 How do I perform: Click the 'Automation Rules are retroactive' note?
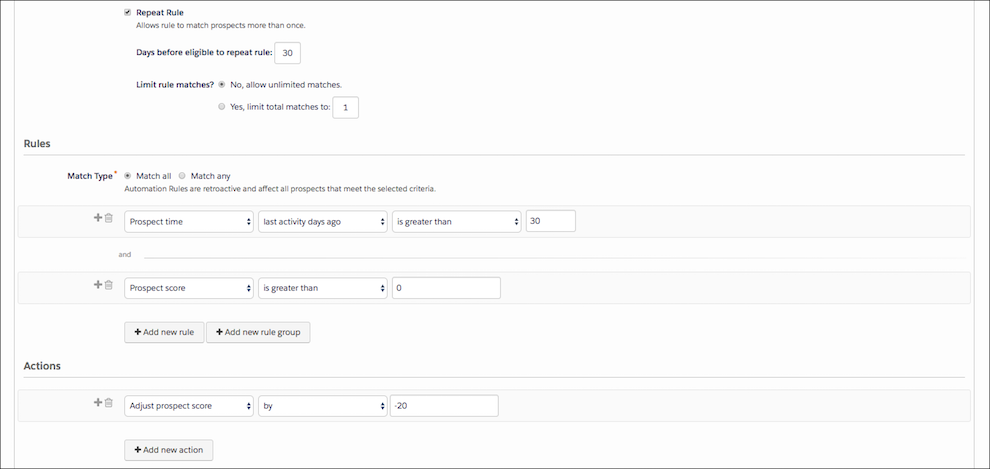click(280, 189)
